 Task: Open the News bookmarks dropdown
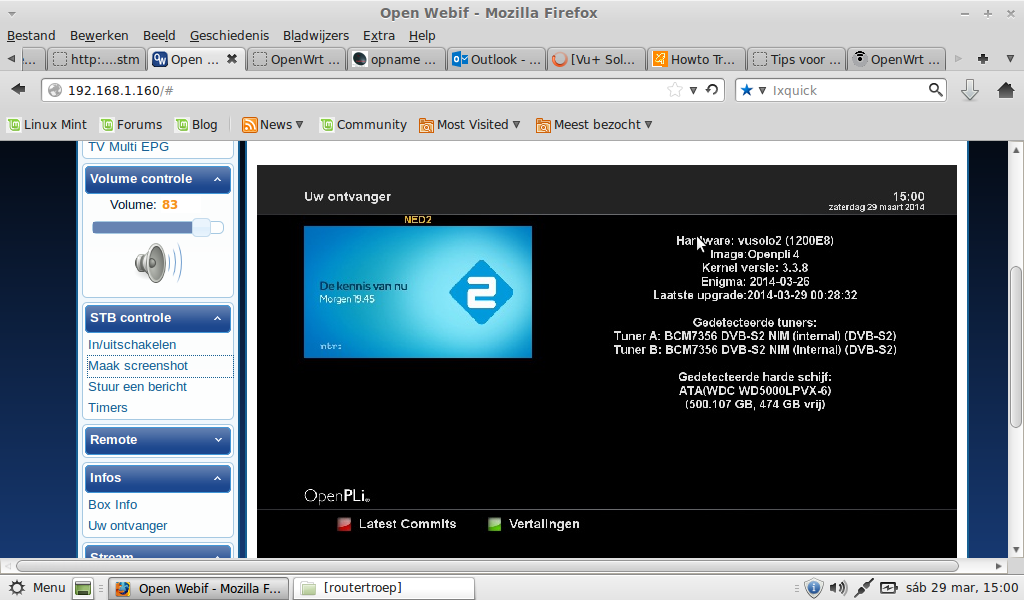tap(272, 125)
